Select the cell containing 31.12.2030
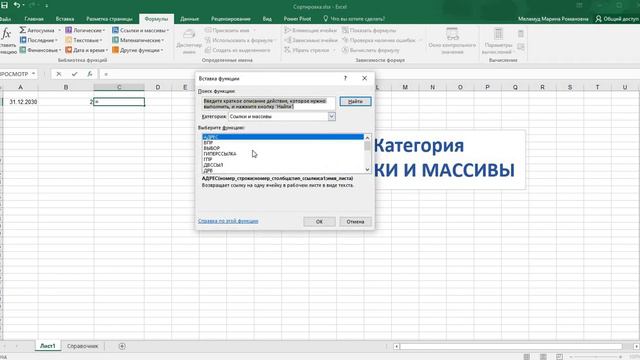Image resolution: width=640 pixels, height=360 pixels. pyautogui.click(x=20, y=102)
